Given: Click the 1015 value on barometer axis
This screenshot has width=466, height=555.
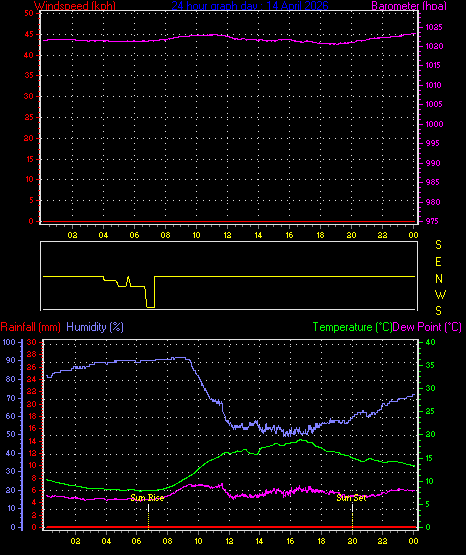Looking at the screenshot, I should click(x=433, y=65).
